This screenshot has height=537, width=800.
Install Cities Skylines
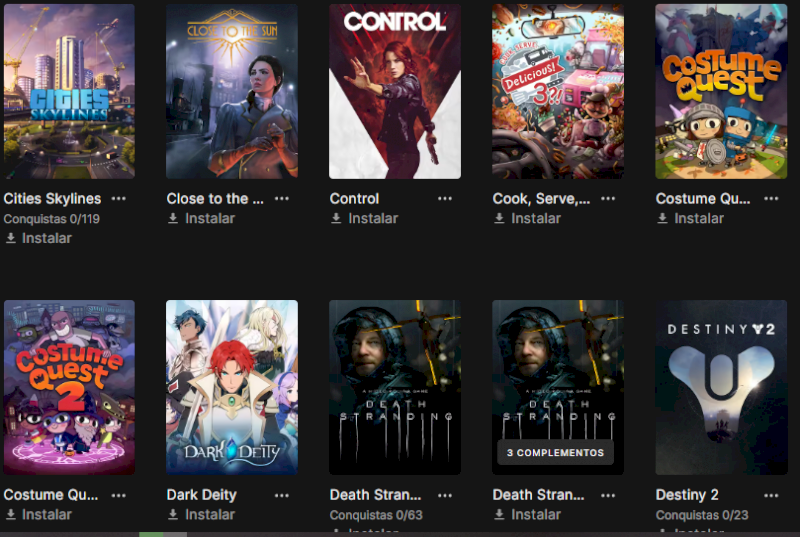click(39, 238)
